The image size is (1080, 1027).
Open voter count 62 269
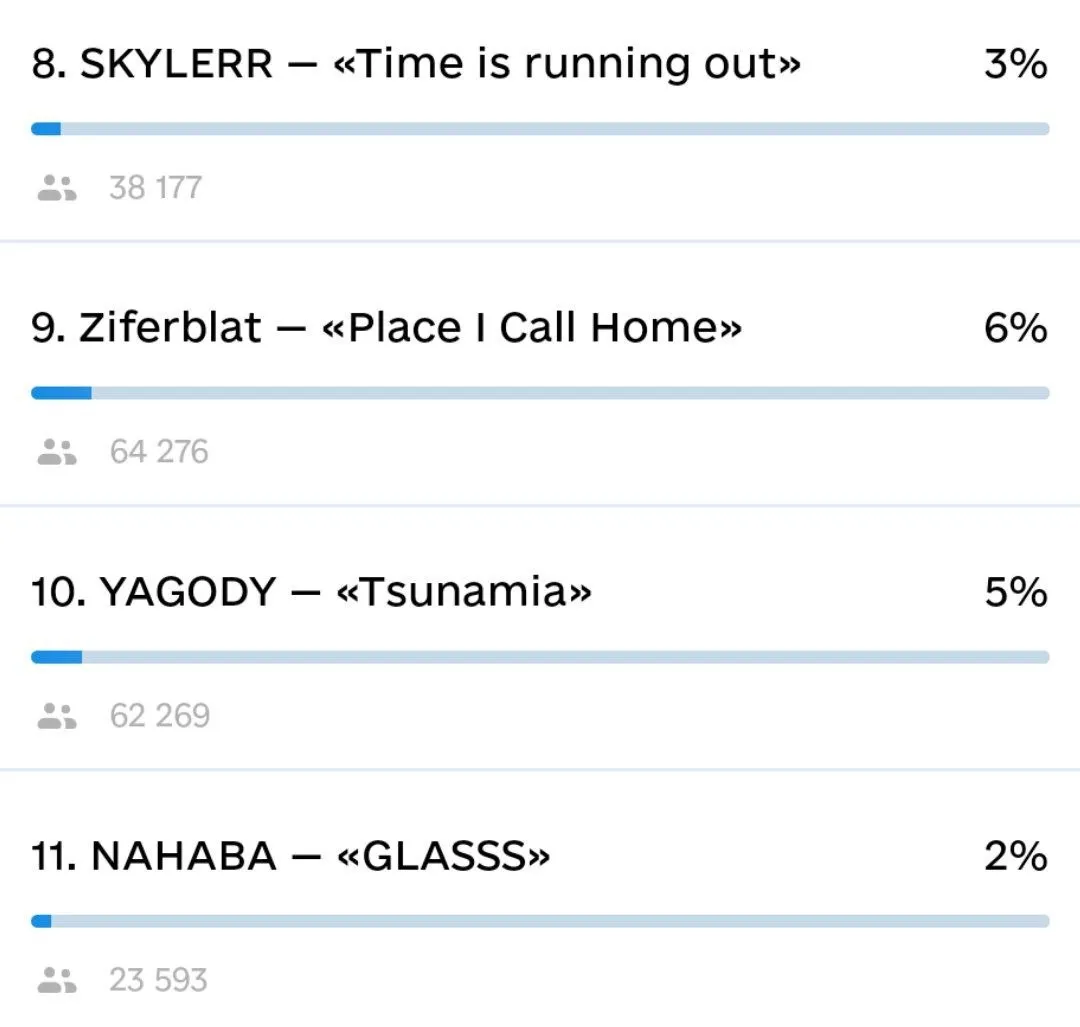click(x=160, y=716)
